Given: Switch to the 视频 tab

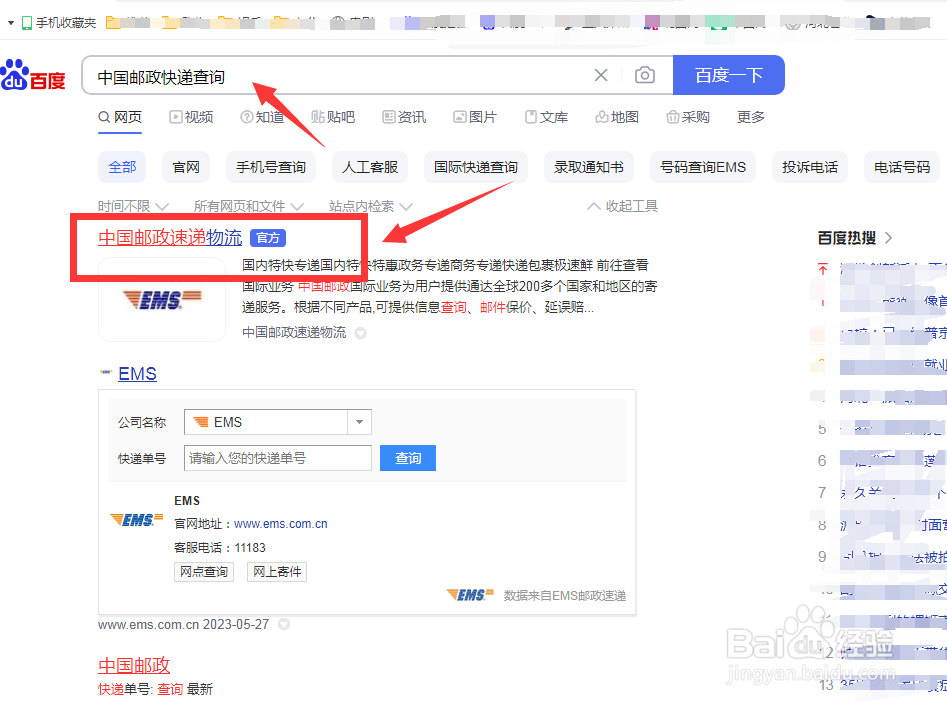Looking at the screenshot, I should (191, 117).
